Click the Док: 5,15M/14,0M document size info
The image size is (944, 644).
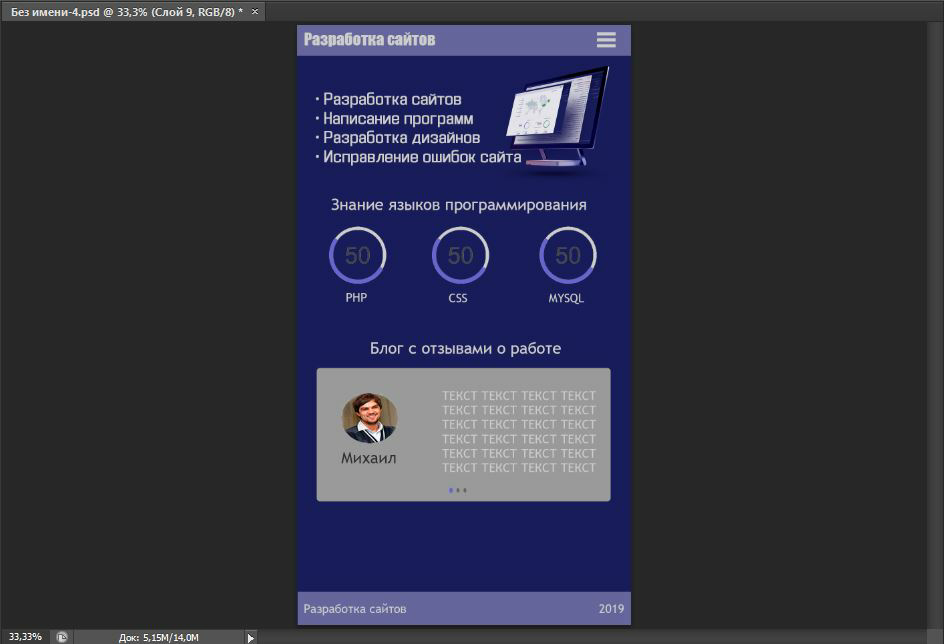tap(158, 637)
